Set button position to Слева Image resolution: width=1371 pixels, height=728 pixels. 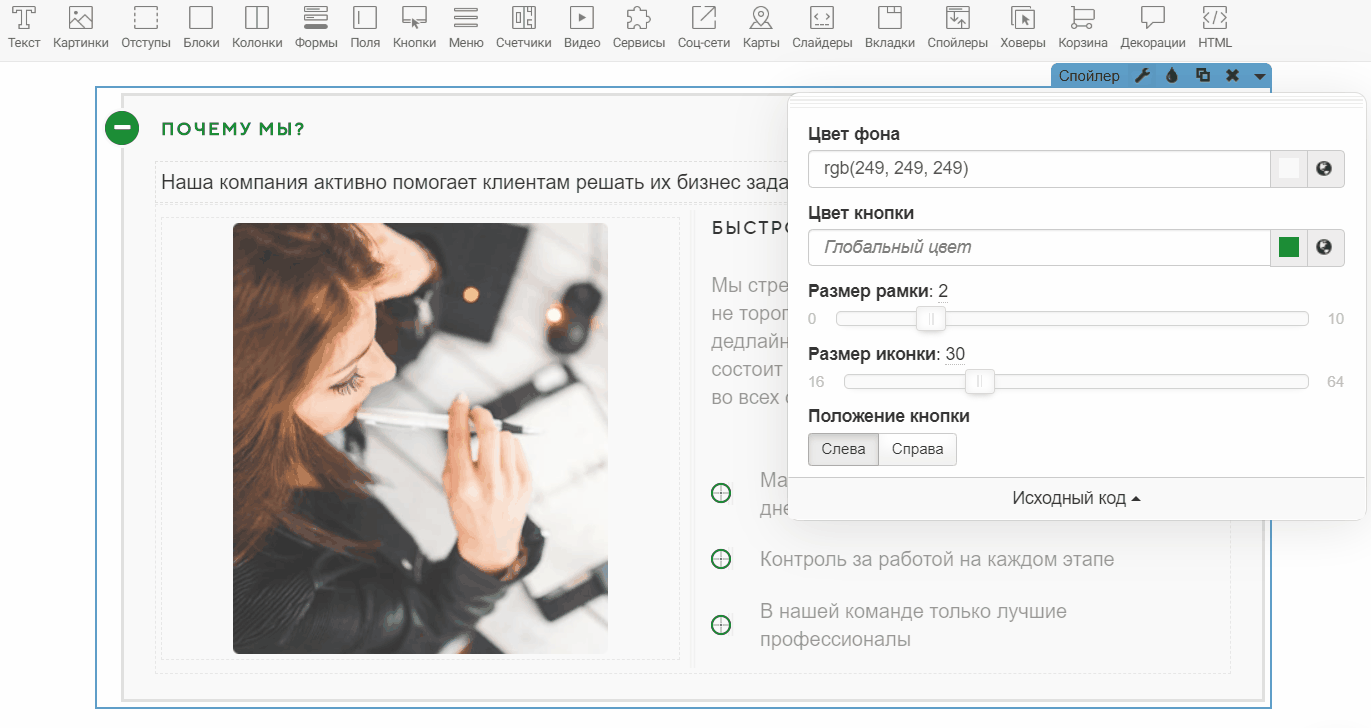(x=843, y=450)
